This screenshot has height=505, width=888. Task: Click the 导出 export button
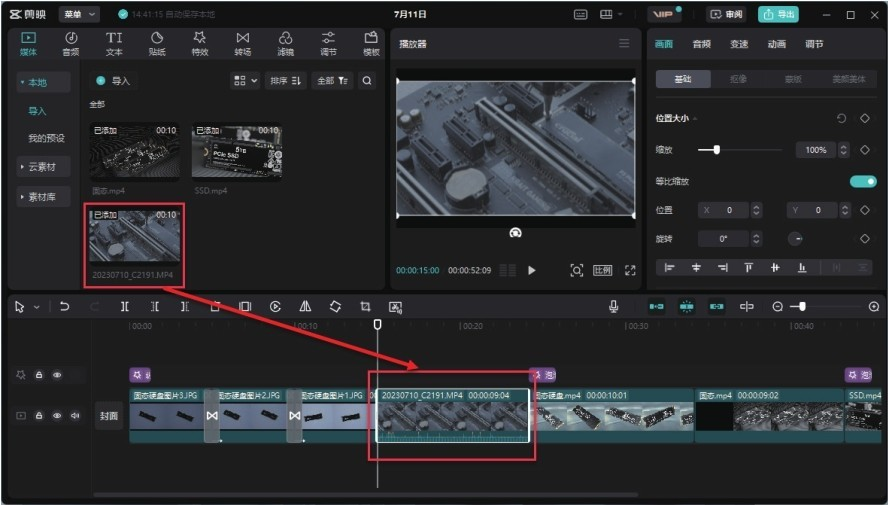pos(778,15)
